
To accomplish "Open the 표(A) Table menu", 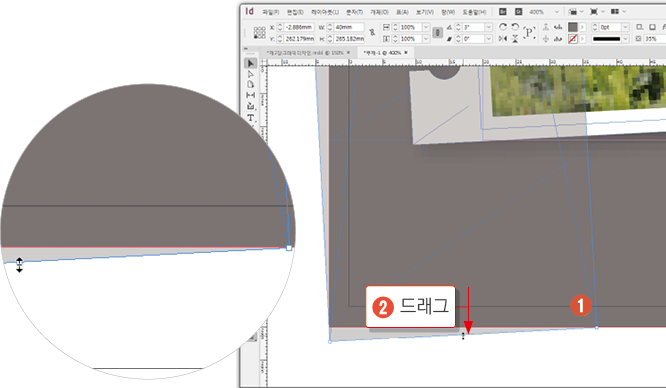I will tap(402, 12).
